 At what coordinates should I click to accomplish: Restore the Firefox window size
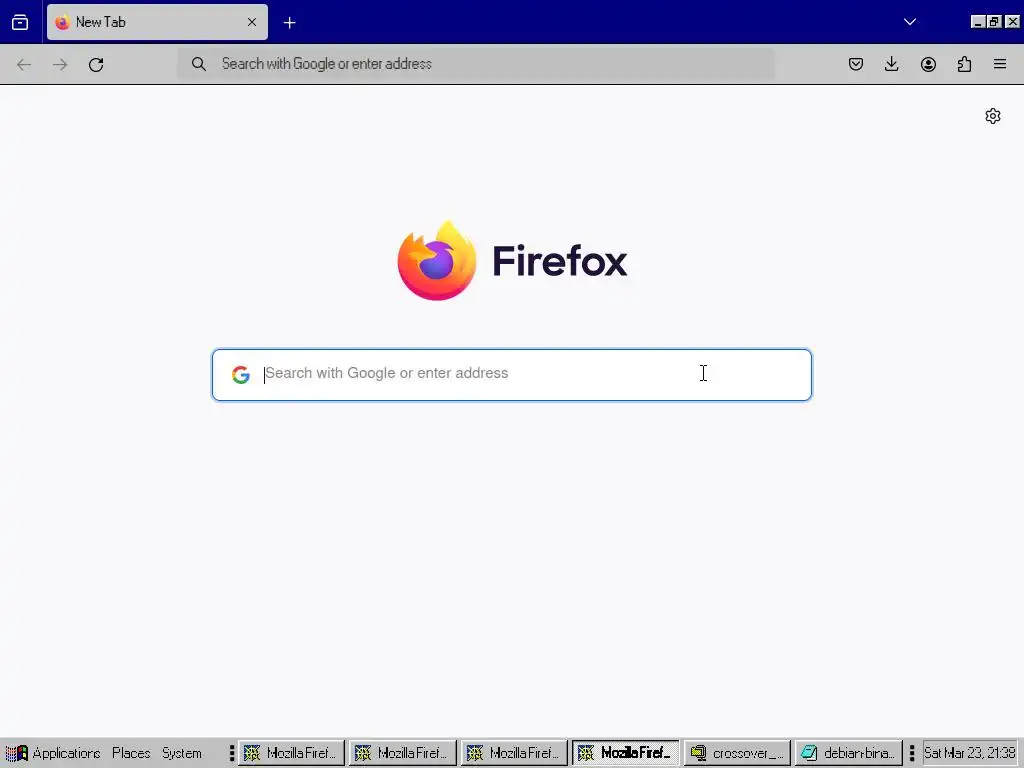994,22
